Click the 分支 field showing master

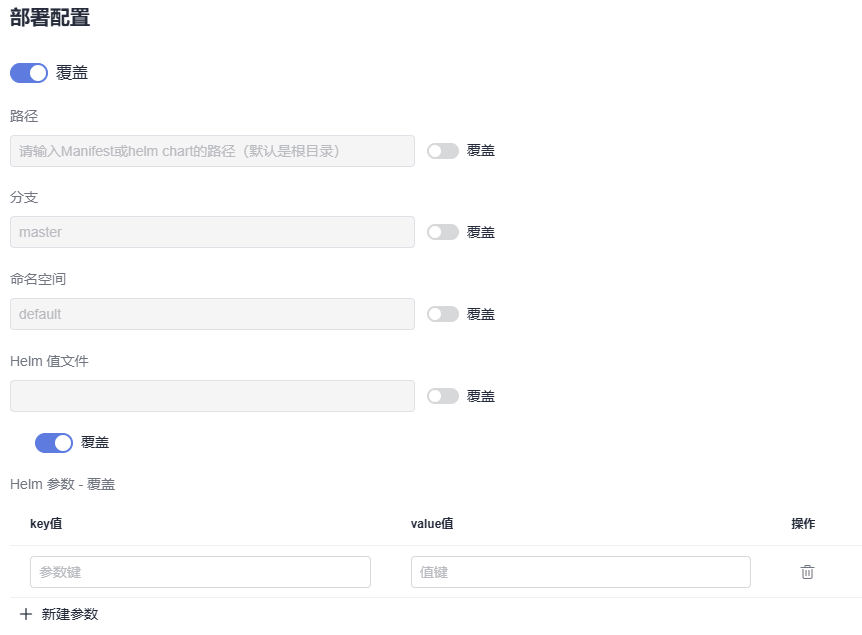point(212,232)
